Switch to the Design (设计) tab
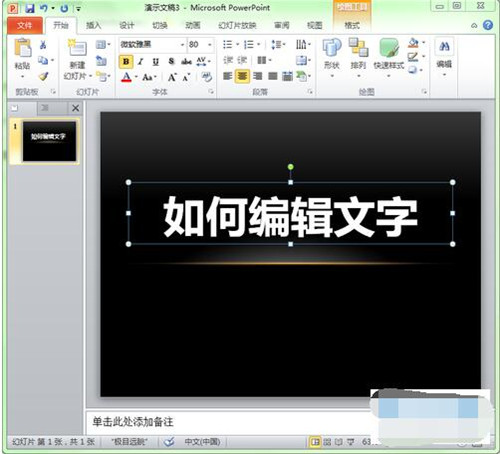The image size is (500, 454). click(127, 25)
